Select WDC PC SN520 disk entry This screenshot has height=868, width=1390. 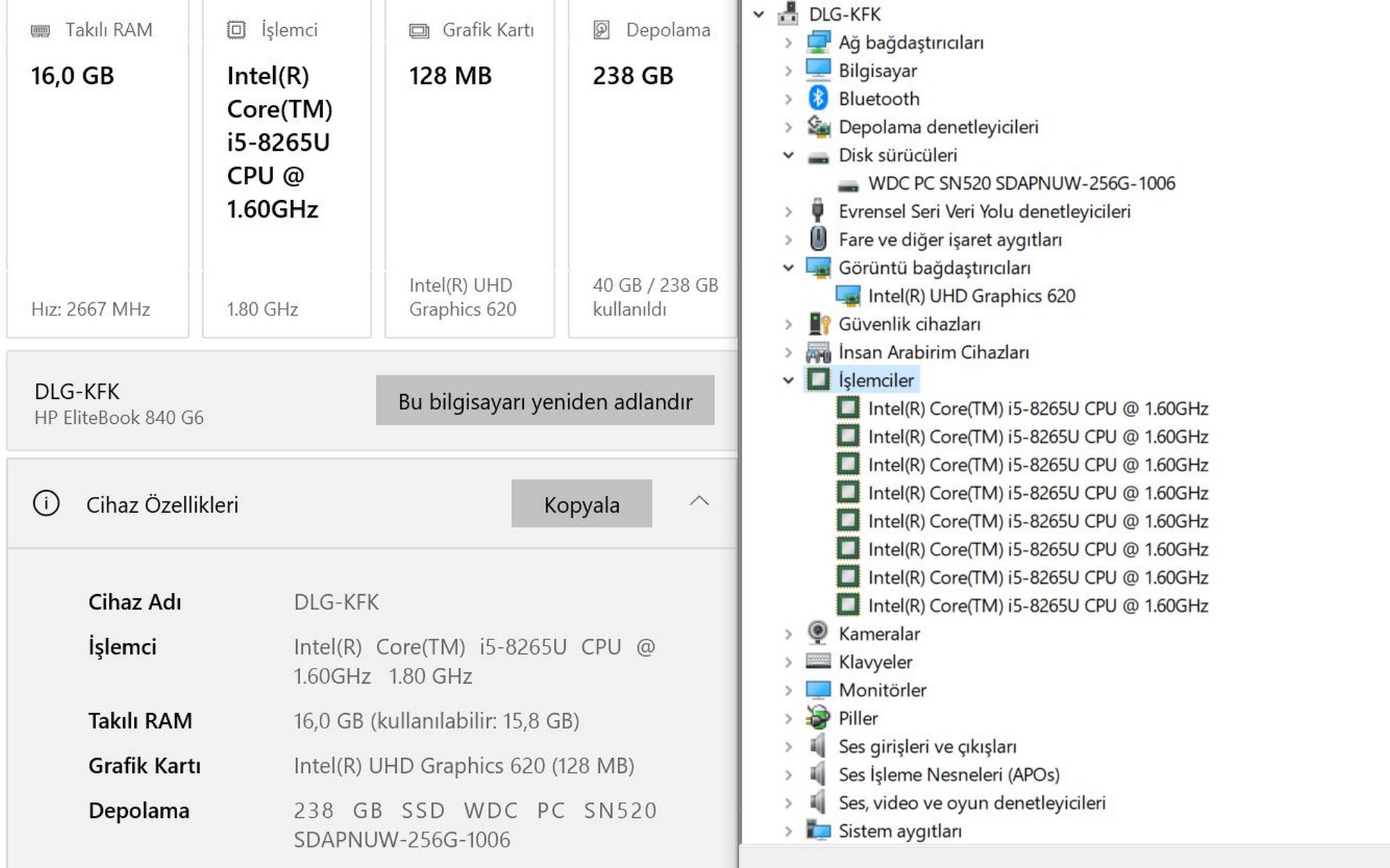coord(1021,183)
